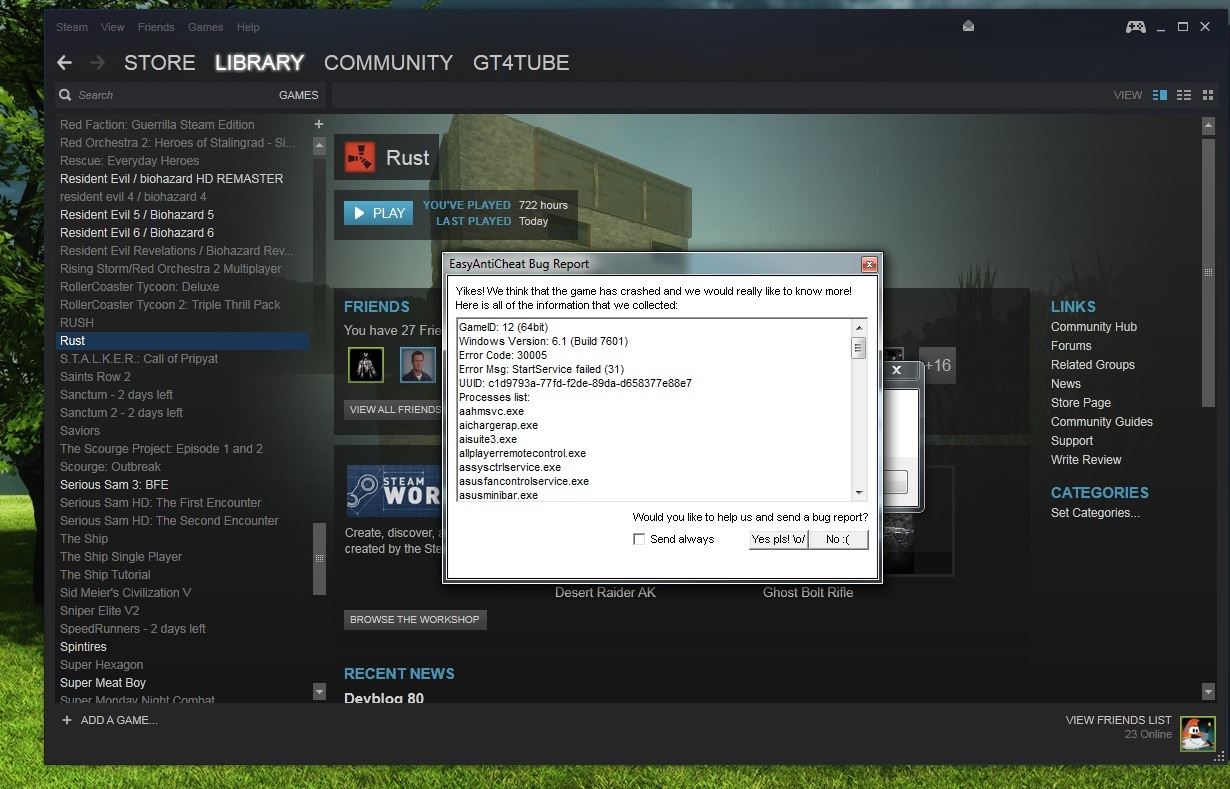This screenshot has width=1230, height=789.
Task: Click the Write Review link
Action: click(x=1086, y=460)
